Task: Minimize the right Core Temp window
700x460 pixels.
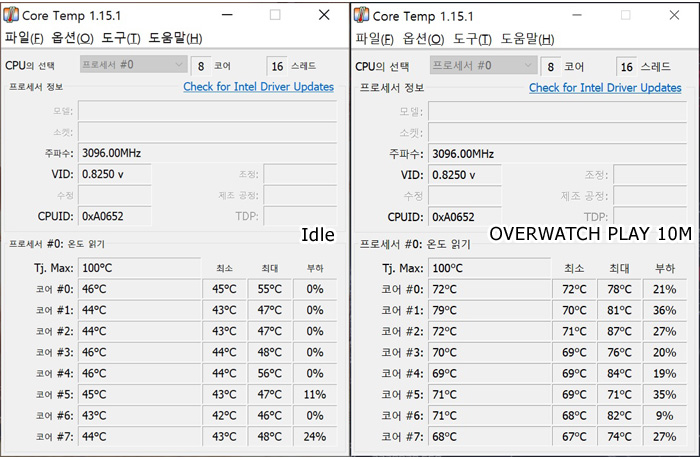Action: 577,15
